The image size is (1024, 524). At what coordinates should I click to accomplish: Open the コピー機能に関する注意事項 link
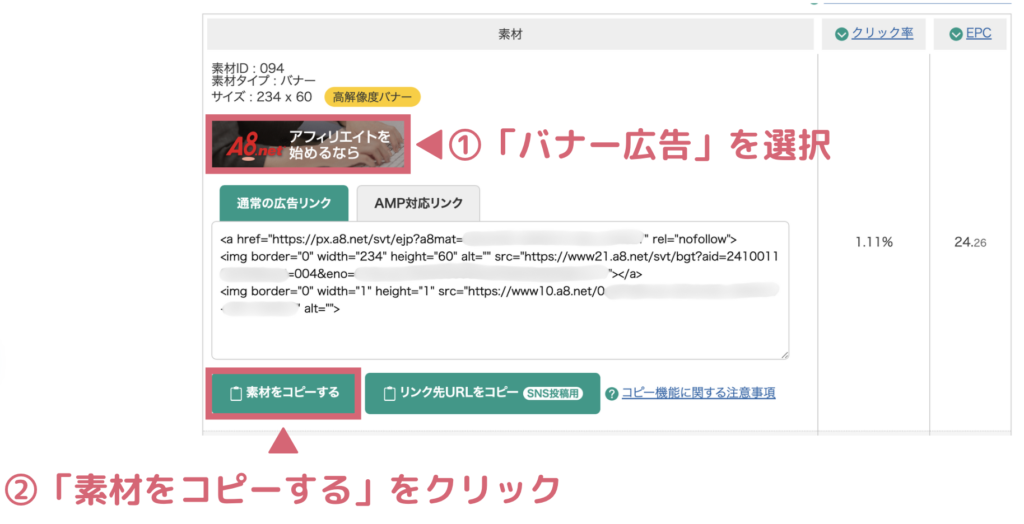coord(698,393)
